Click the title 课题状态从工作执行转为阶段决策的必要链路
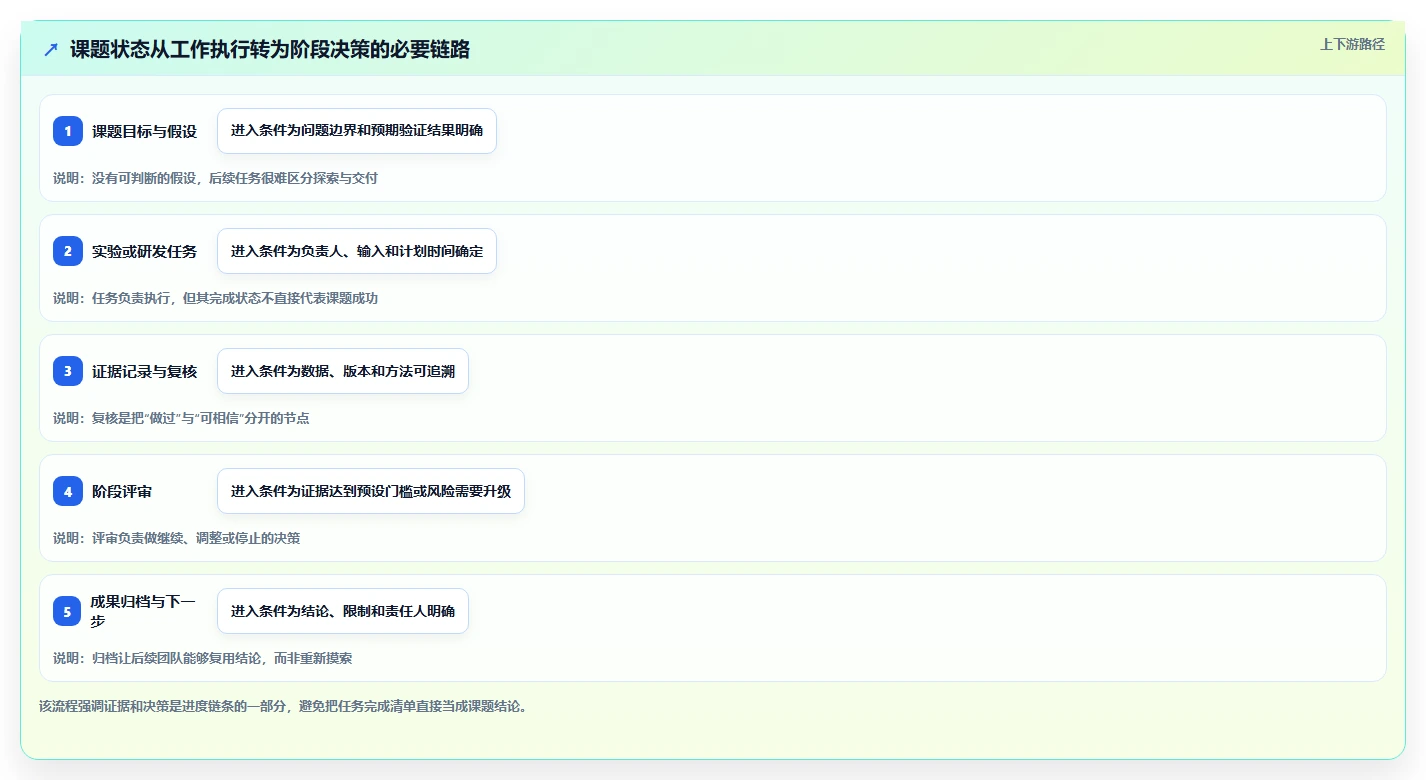 pyautogui.click(x=270, y=49)
